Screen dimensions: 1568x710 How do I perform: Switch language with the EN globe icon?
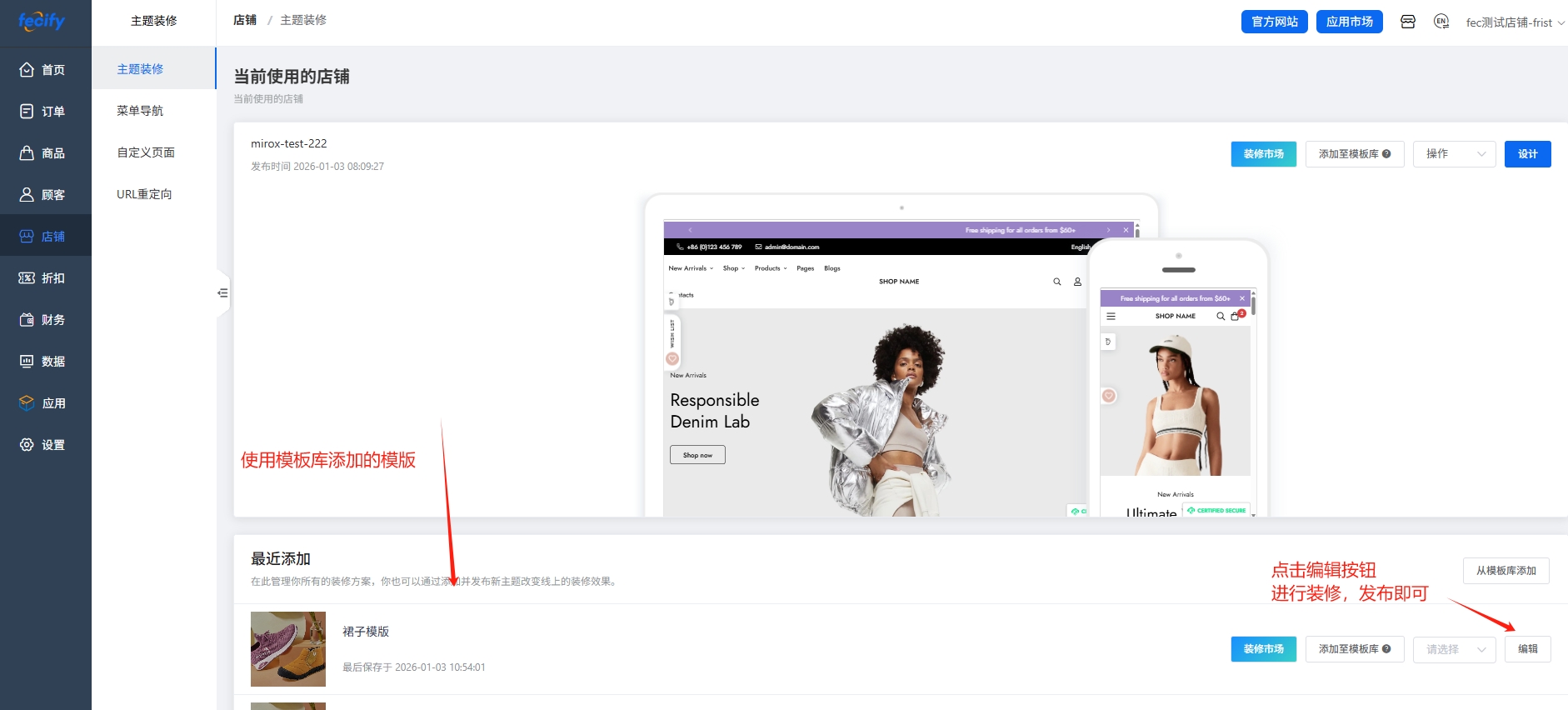[1441, 22]
